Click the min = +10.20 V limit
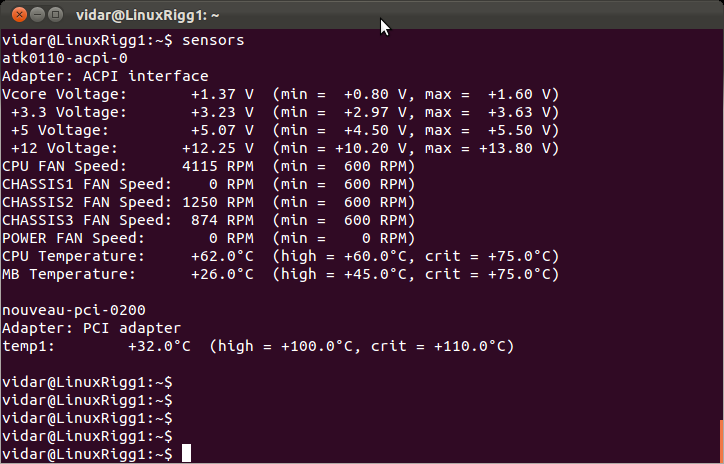Screen dimensions: 724x464 coord(344,148)
